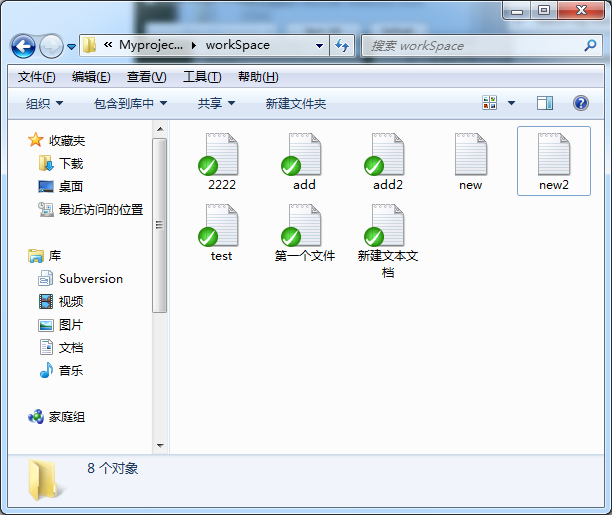Viewport: 612px width, 515px height.
Task: Click the 新建文件夹 button
Action: point(296,103)
